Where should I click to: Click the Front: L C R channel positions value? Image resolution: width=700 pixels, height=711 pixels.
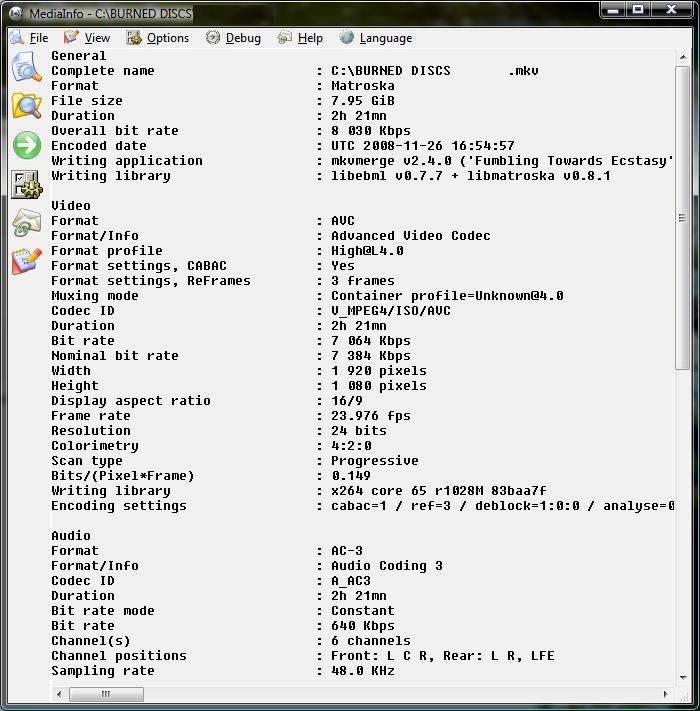pos(443,655)
